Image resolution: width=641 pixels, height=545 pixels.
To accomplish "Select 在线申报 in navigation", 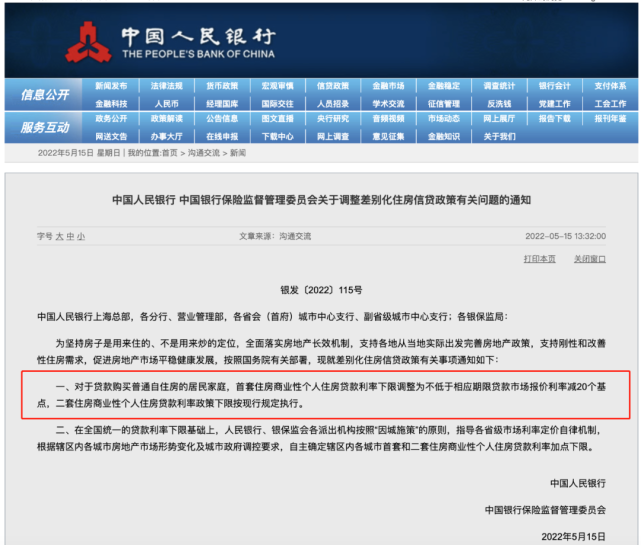I will tap(222, 137).
